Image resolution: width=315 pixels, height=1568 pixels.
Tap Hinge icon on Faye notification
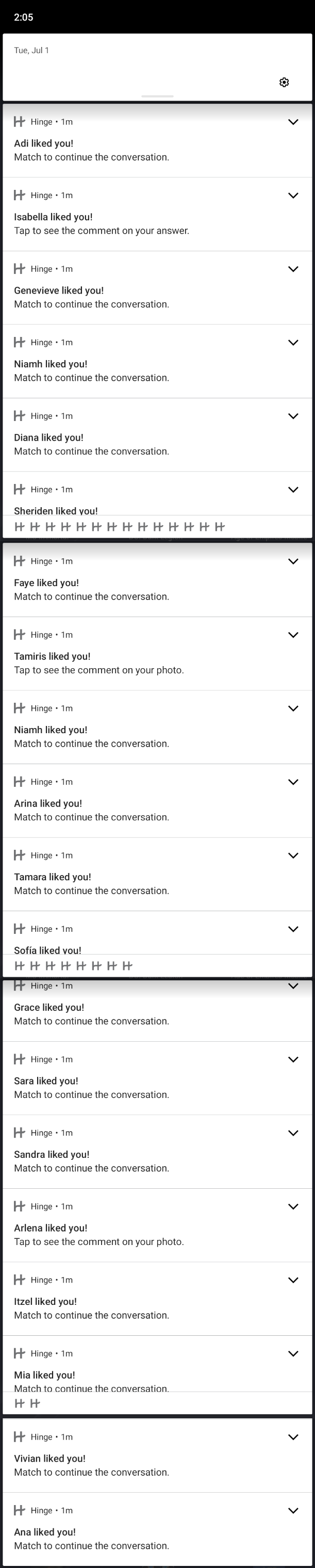[x=20, y=561]
